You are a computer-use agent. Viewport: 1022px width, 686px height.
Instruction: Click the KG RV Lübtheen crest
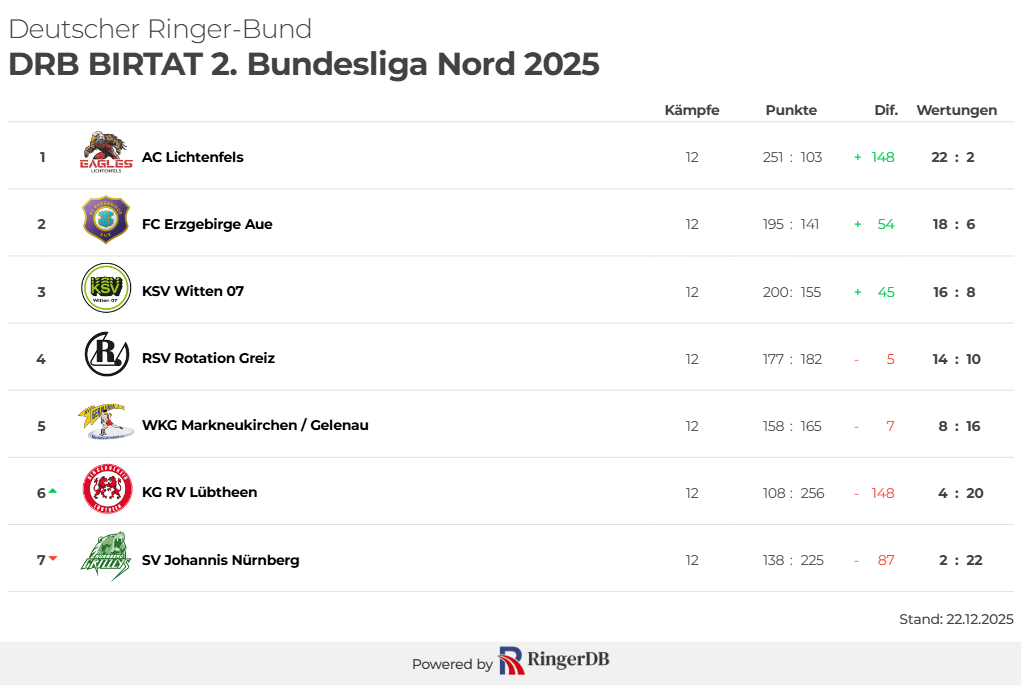point(106,489)
